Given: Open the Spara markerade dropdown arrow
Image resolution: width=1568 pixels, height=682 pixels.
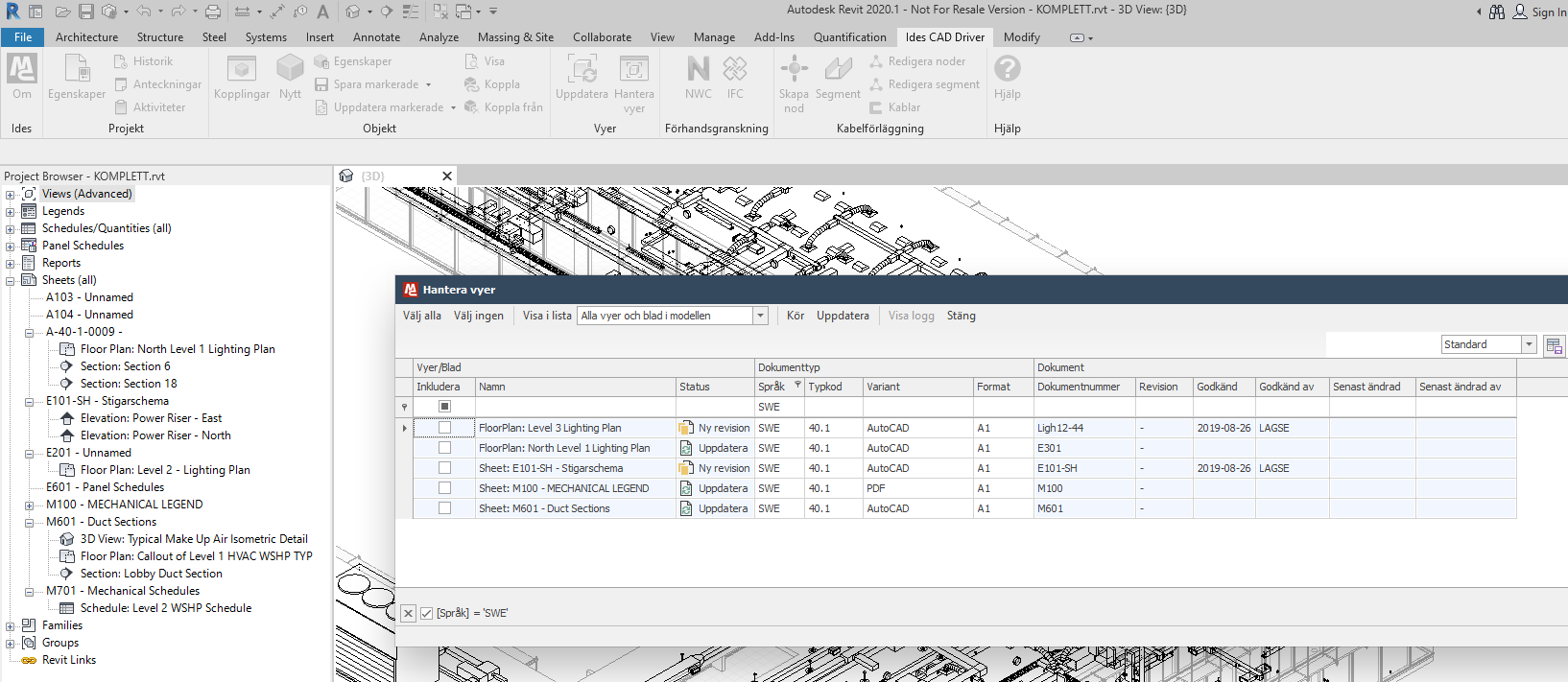Looking at the screenshot, I should pos(429,84).
